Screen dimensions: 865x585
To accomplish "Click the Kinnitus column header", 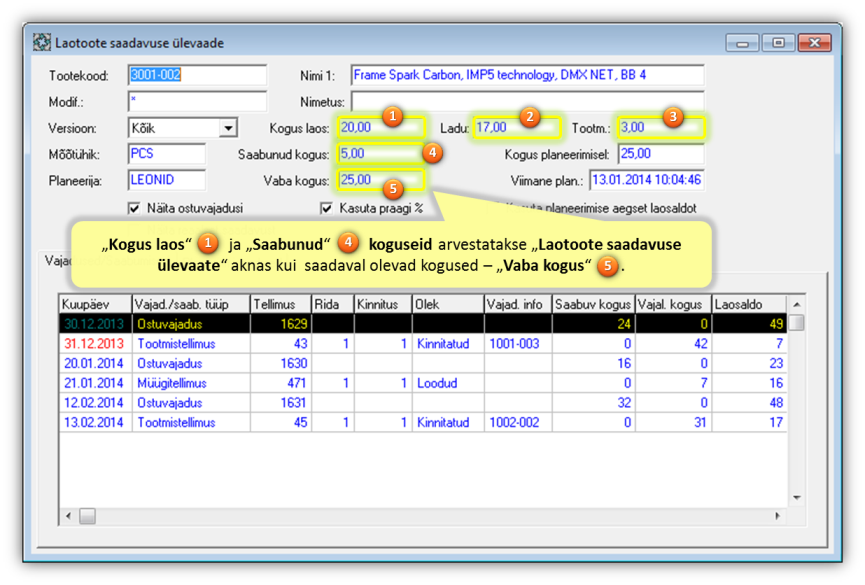I will 383,304.
